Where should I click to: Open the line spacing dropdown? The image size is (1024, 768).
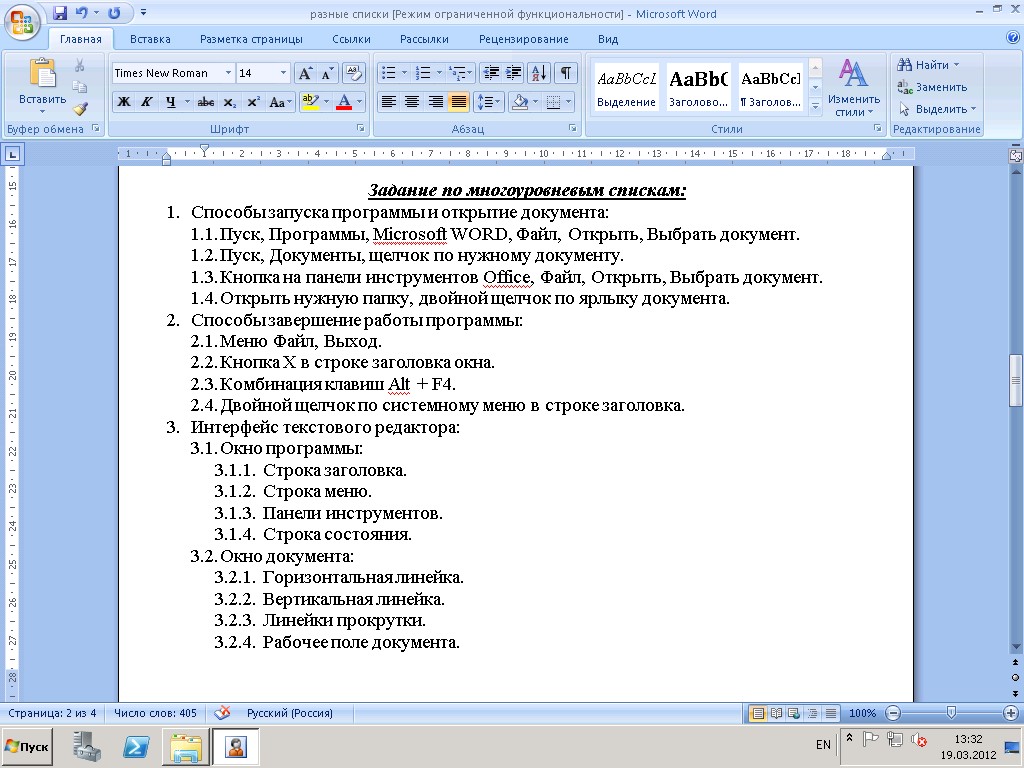(x=489, y=102)
